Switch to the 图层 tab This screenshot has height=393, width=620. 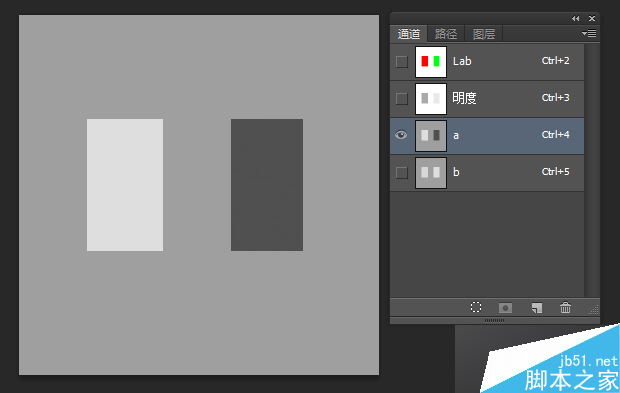[484, 34]
